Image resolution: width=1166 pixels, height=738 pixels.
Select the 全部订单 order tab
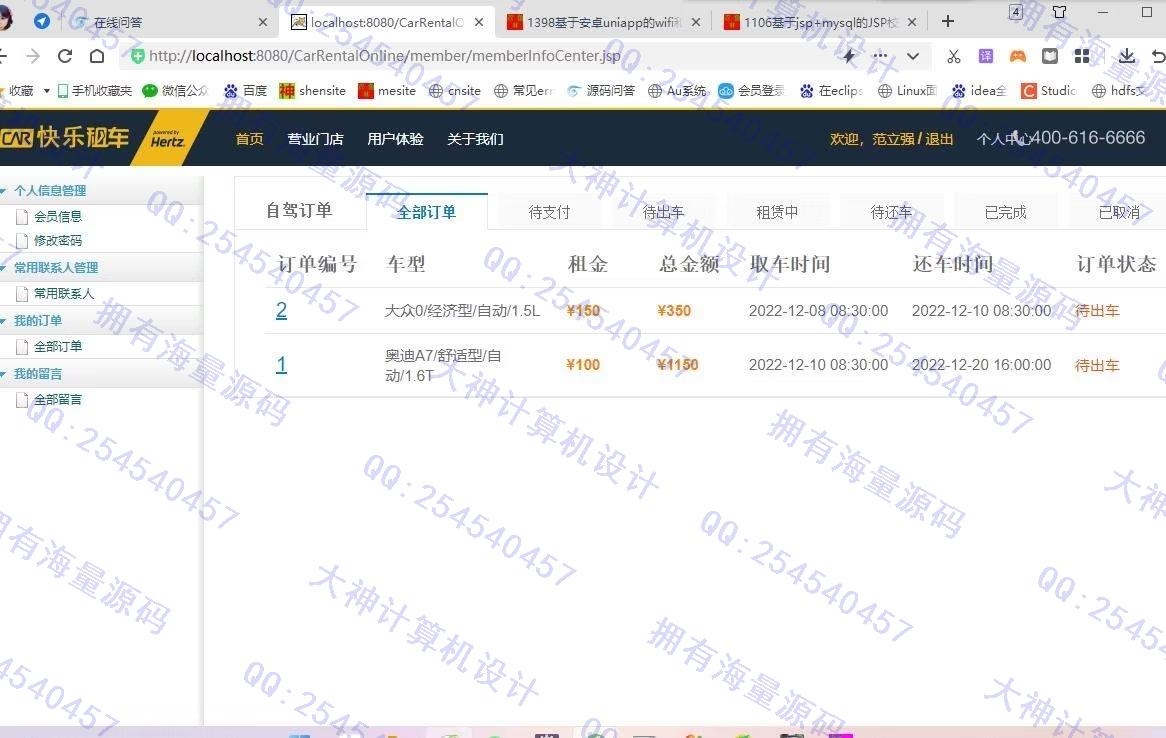(x=427, y=212)
